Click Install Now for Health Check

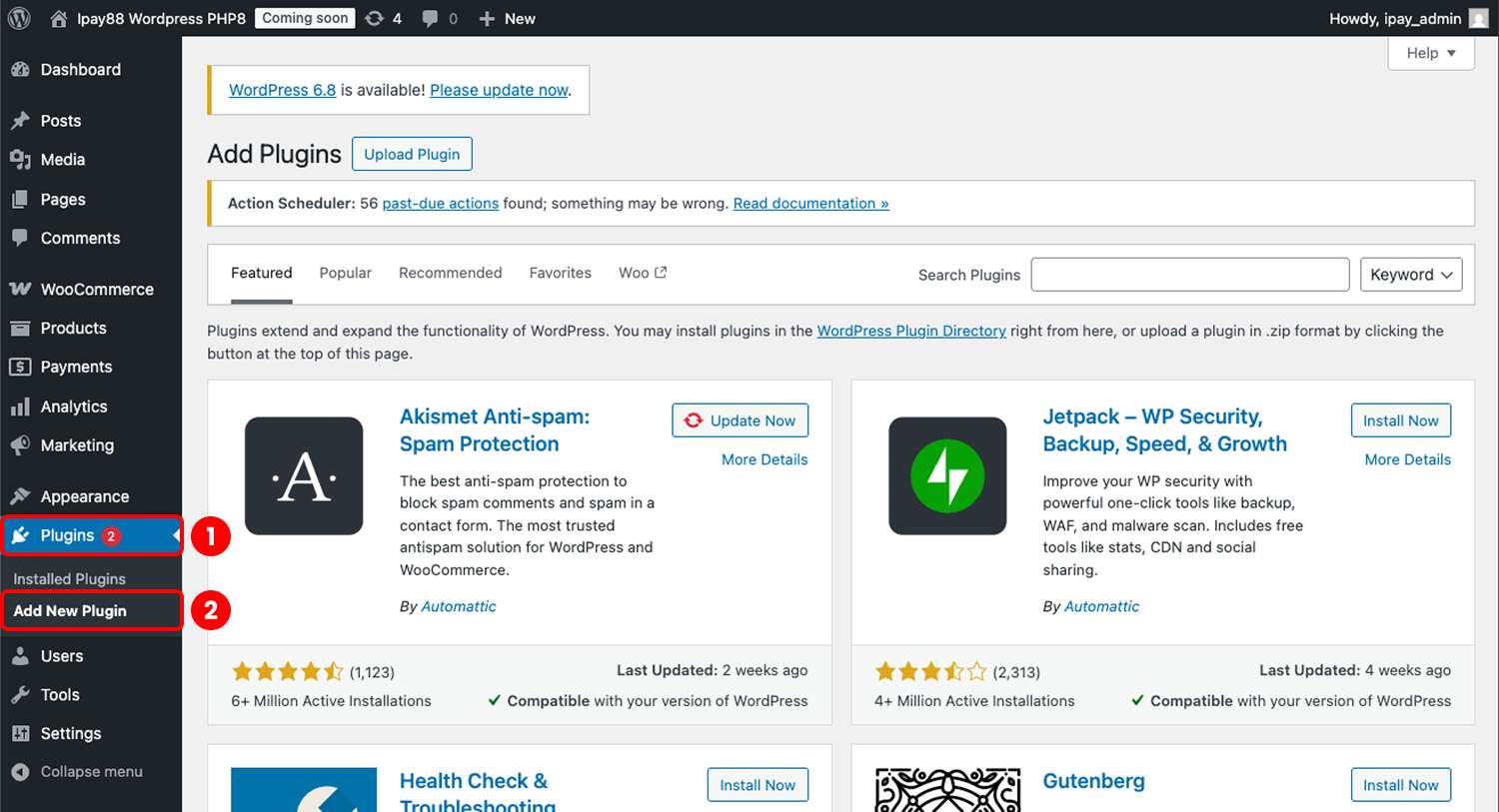pyautogui.click(x=757, y=785)
